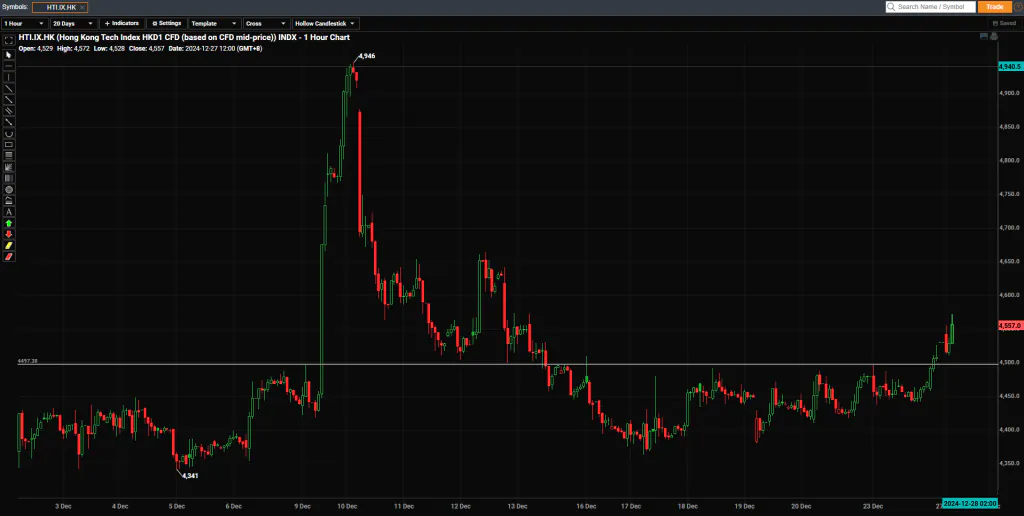Open the Hollow Candlestick chart type dropdown
Viewport: 1024px width, 516px height.
325,24
